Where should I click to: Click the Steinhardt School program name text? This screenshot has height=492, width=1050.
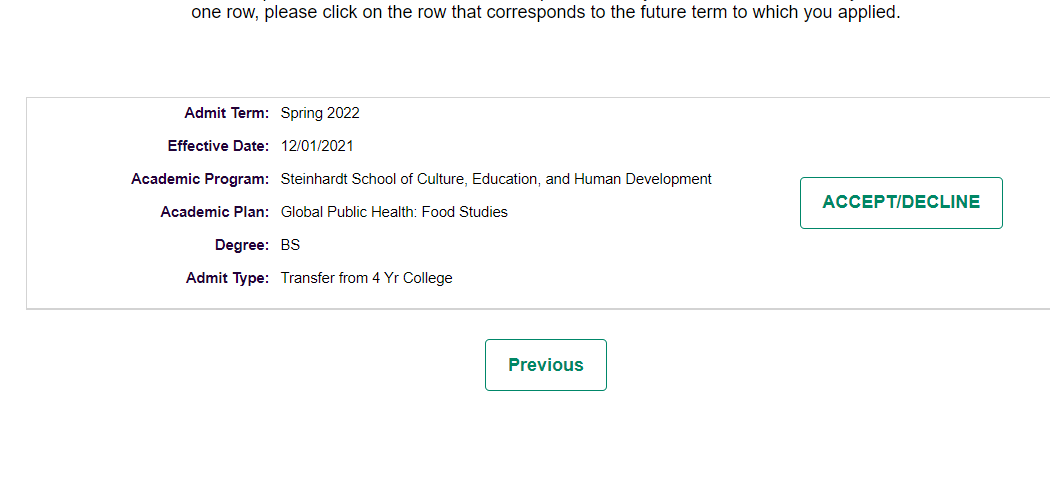496,179
